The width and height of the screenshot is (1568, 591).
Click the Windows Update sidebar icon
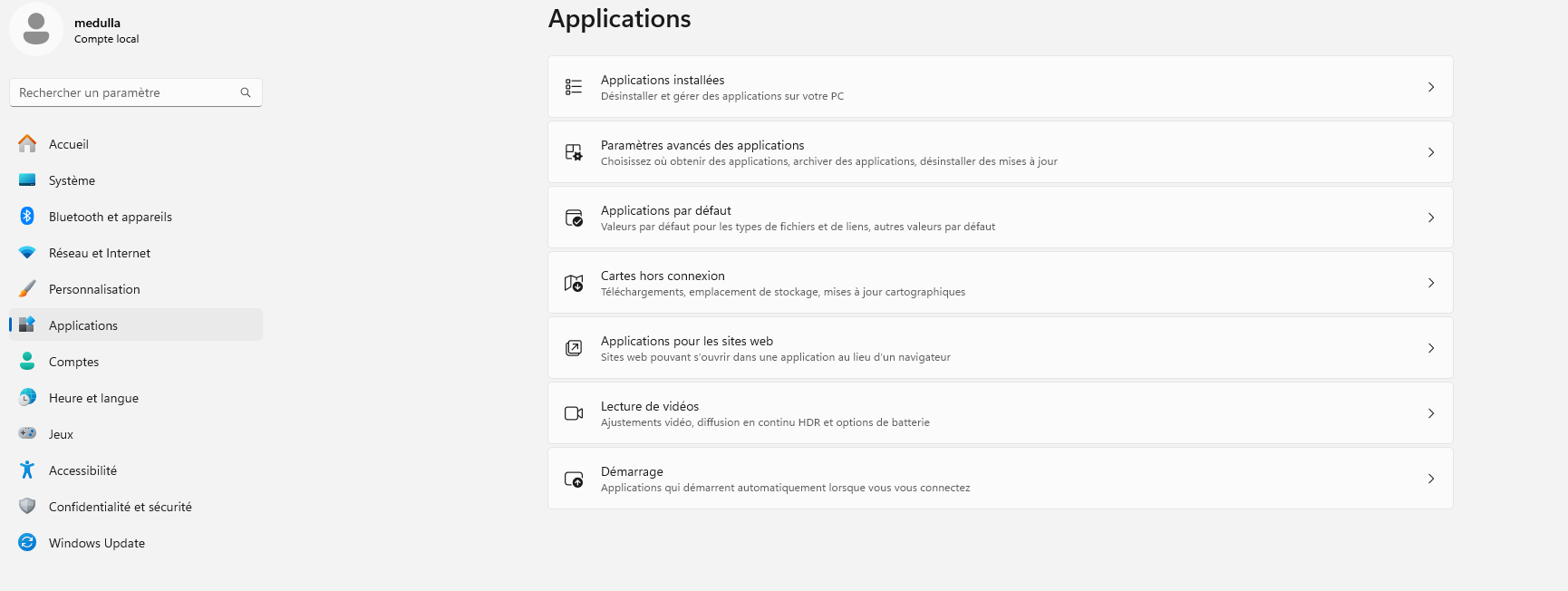26,542
